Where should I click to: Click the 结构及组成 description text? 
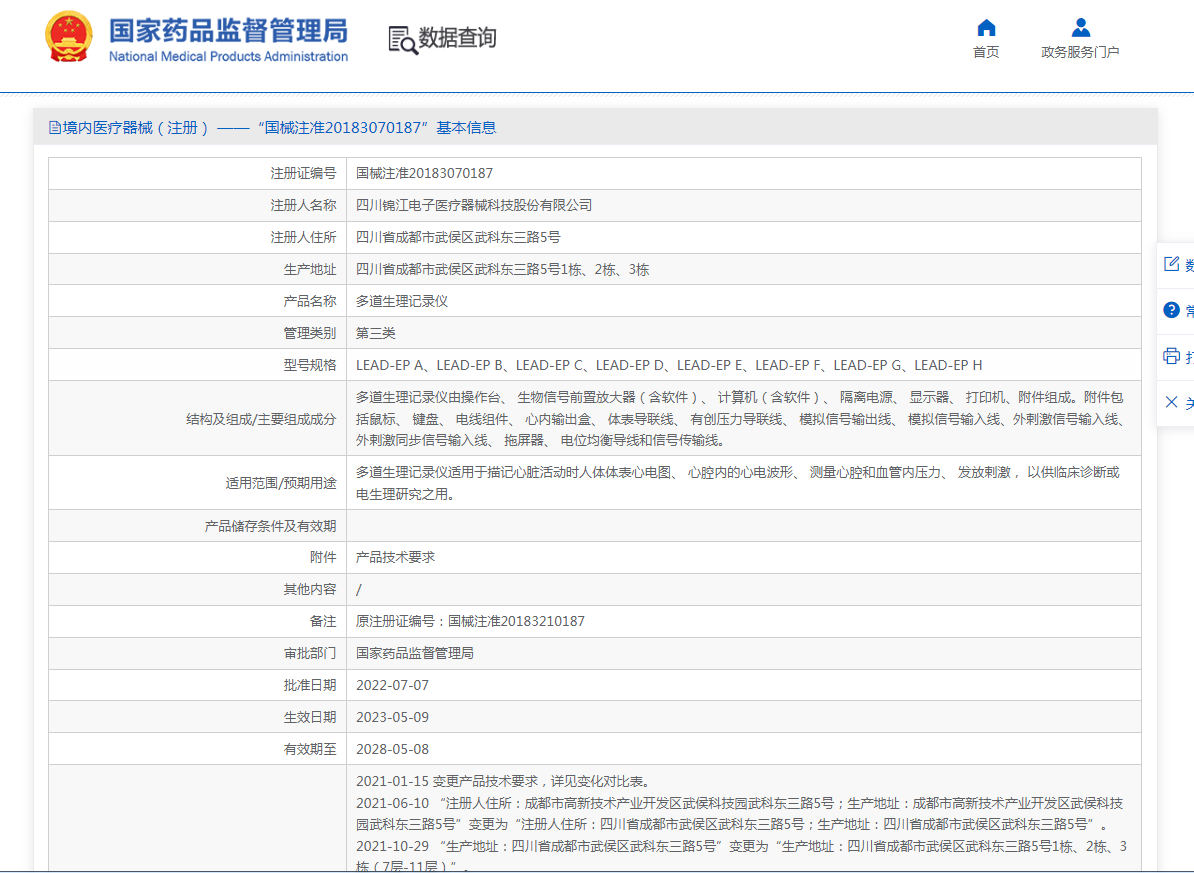point(740,418)
